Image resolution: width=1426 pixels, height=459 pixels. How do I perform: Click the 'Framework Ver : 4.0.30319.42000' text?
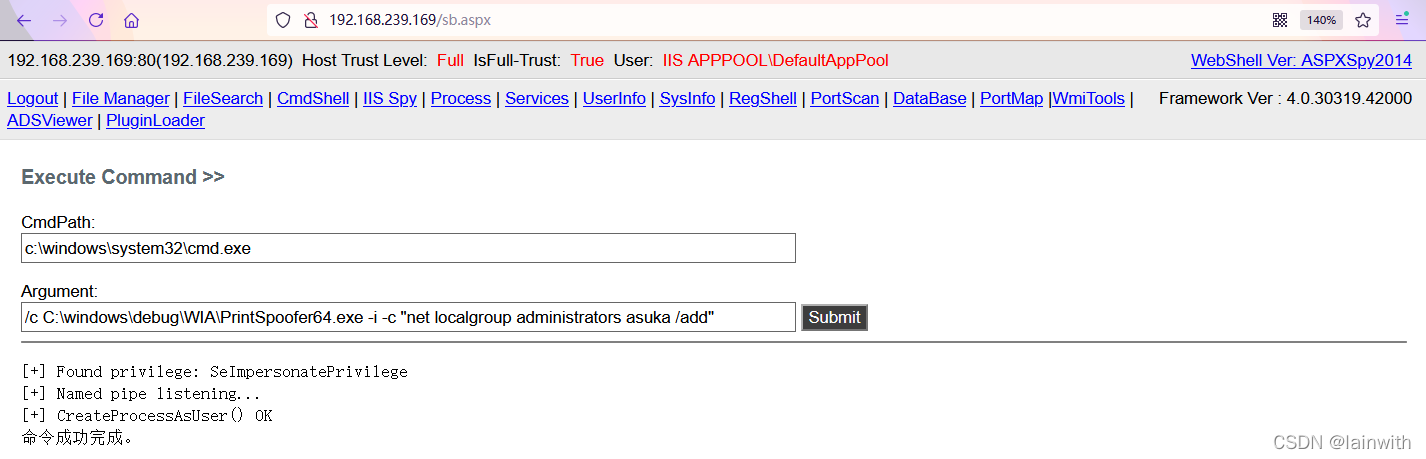point(1285,98)
